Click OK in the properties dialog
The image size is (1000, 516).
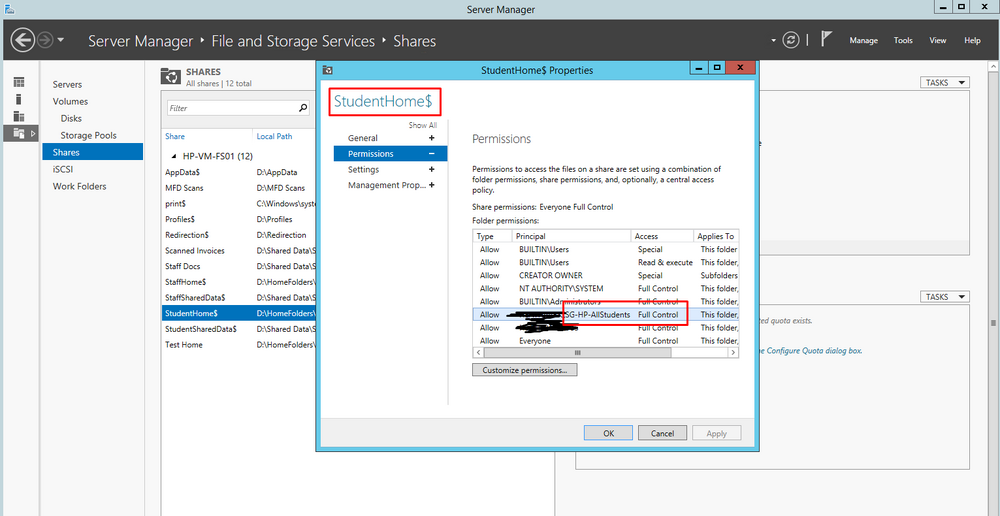tap(608, 433)
